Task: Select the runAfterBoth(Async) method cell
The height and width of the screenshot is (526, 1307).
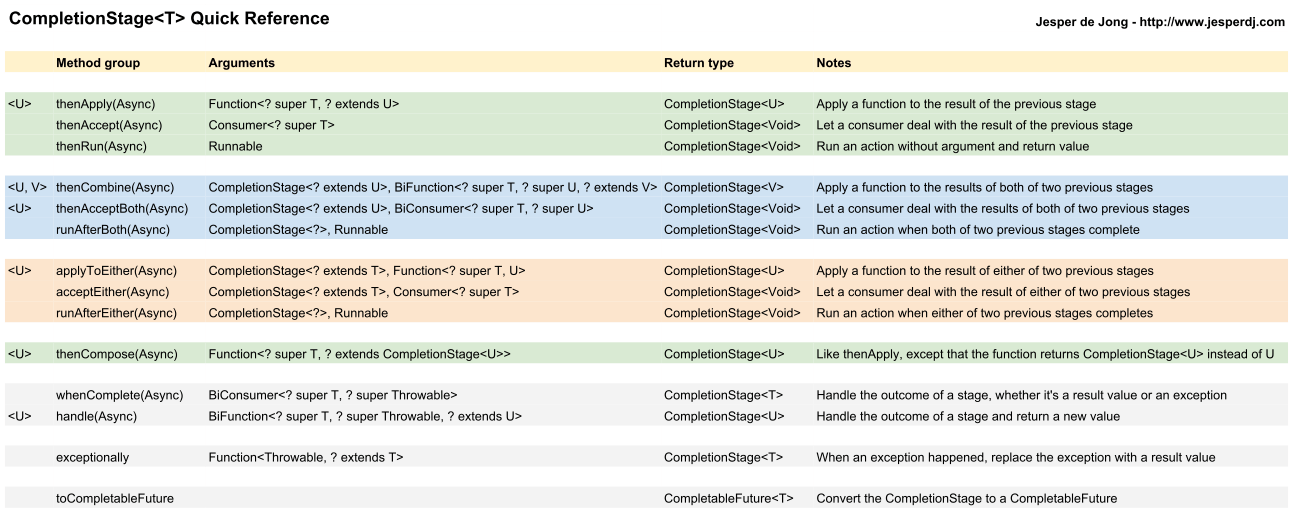Action: [112, 230]
